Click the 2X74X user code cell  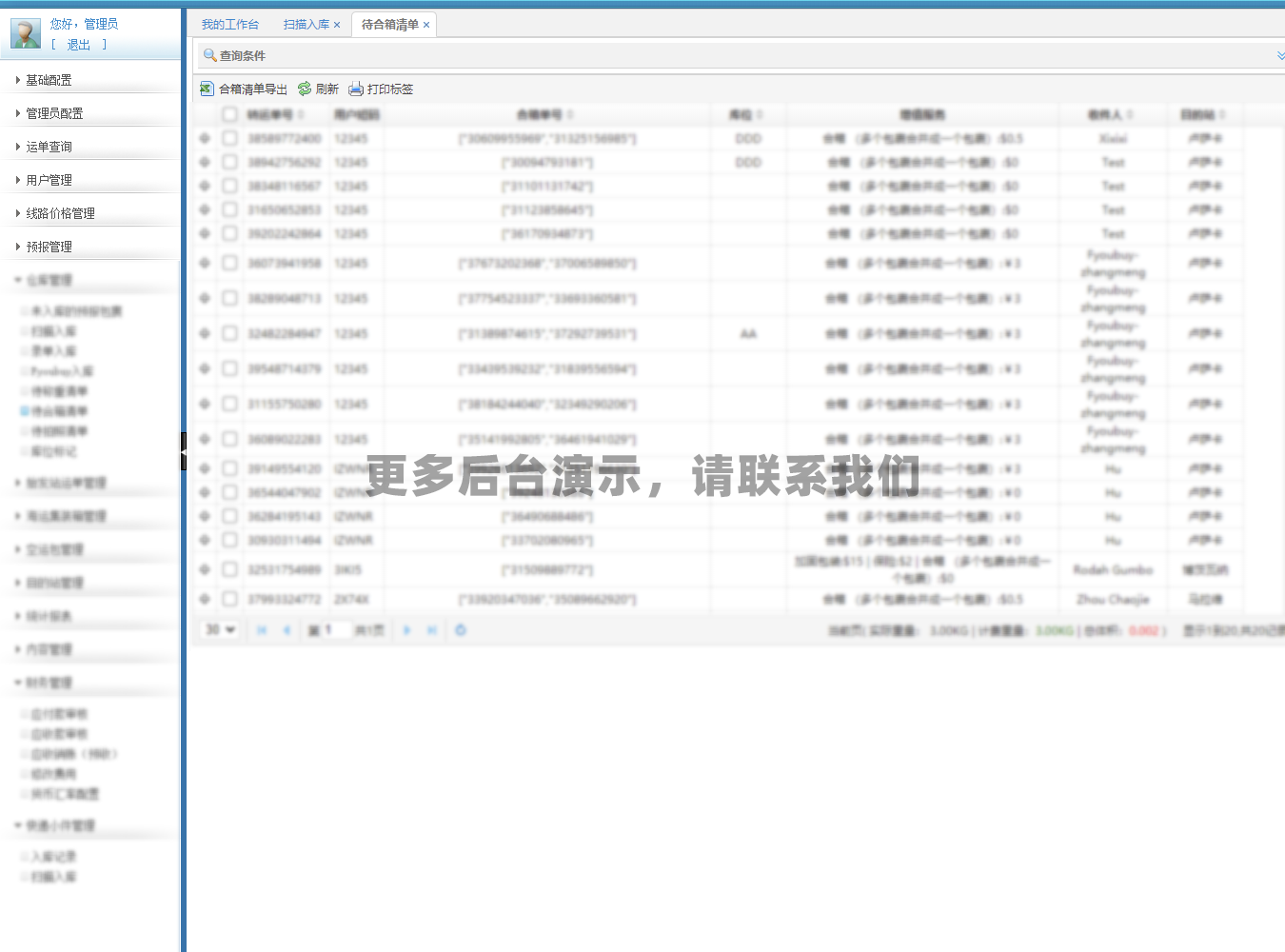(351, 600)
